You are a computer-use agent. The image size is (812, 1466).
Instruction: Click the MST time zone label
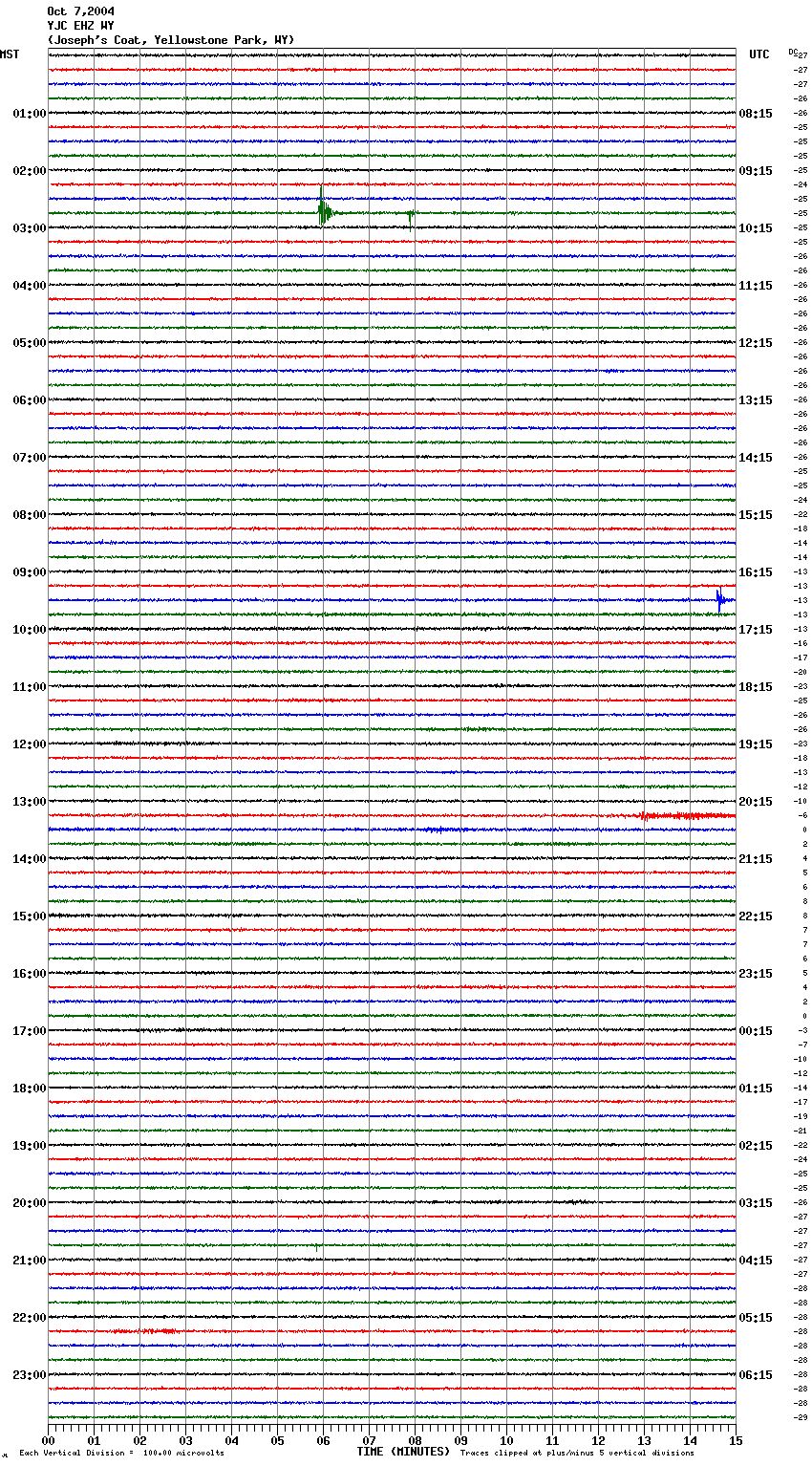pos(10,54)
